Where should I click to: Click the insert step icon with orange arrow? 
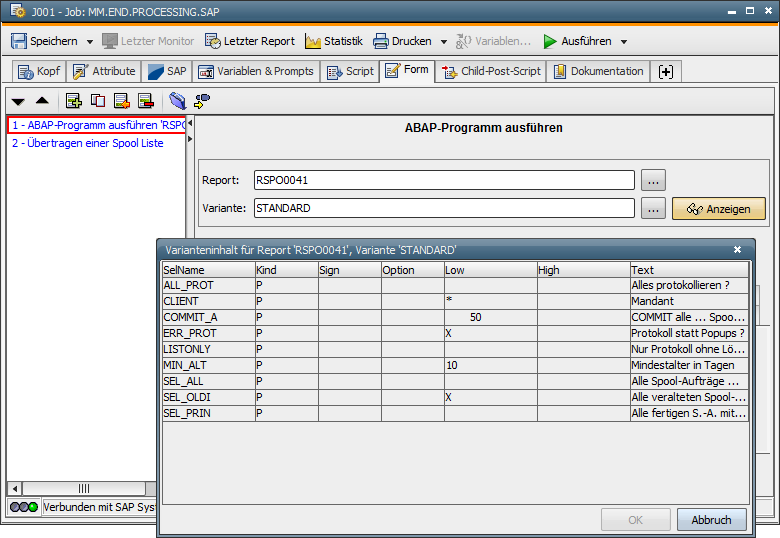(x=122, y=101)
